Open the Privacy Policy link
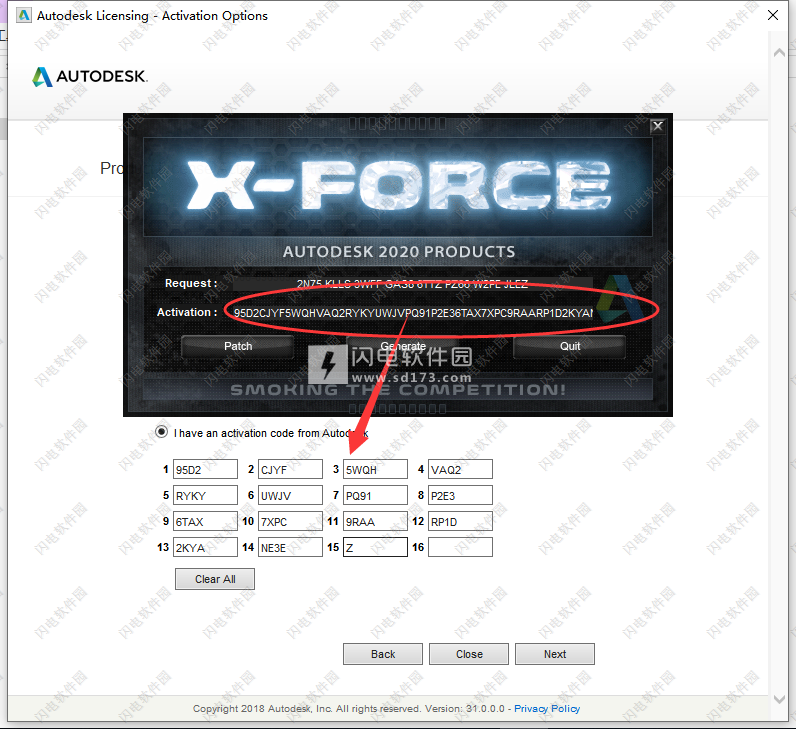Viewport: 796px width, 729px height. 547,708
